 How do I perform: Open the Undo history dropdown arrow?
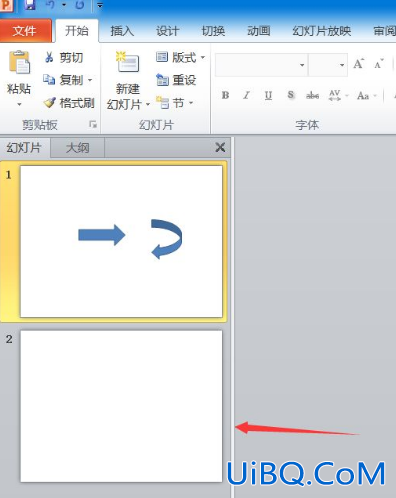click(x=64, y=5)
